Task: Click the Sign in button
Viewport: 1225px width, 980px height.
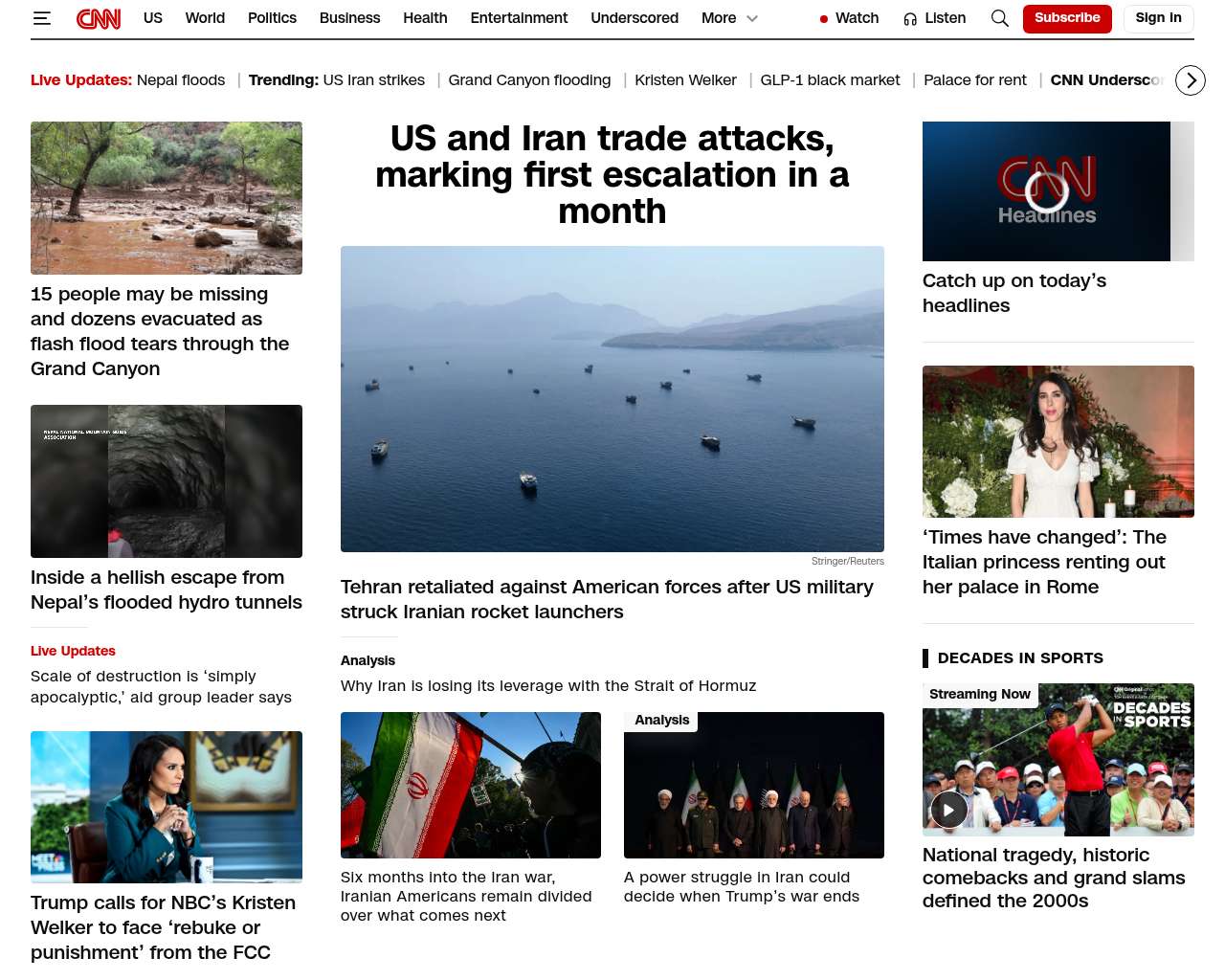Action: click(x=1158, y=18)
